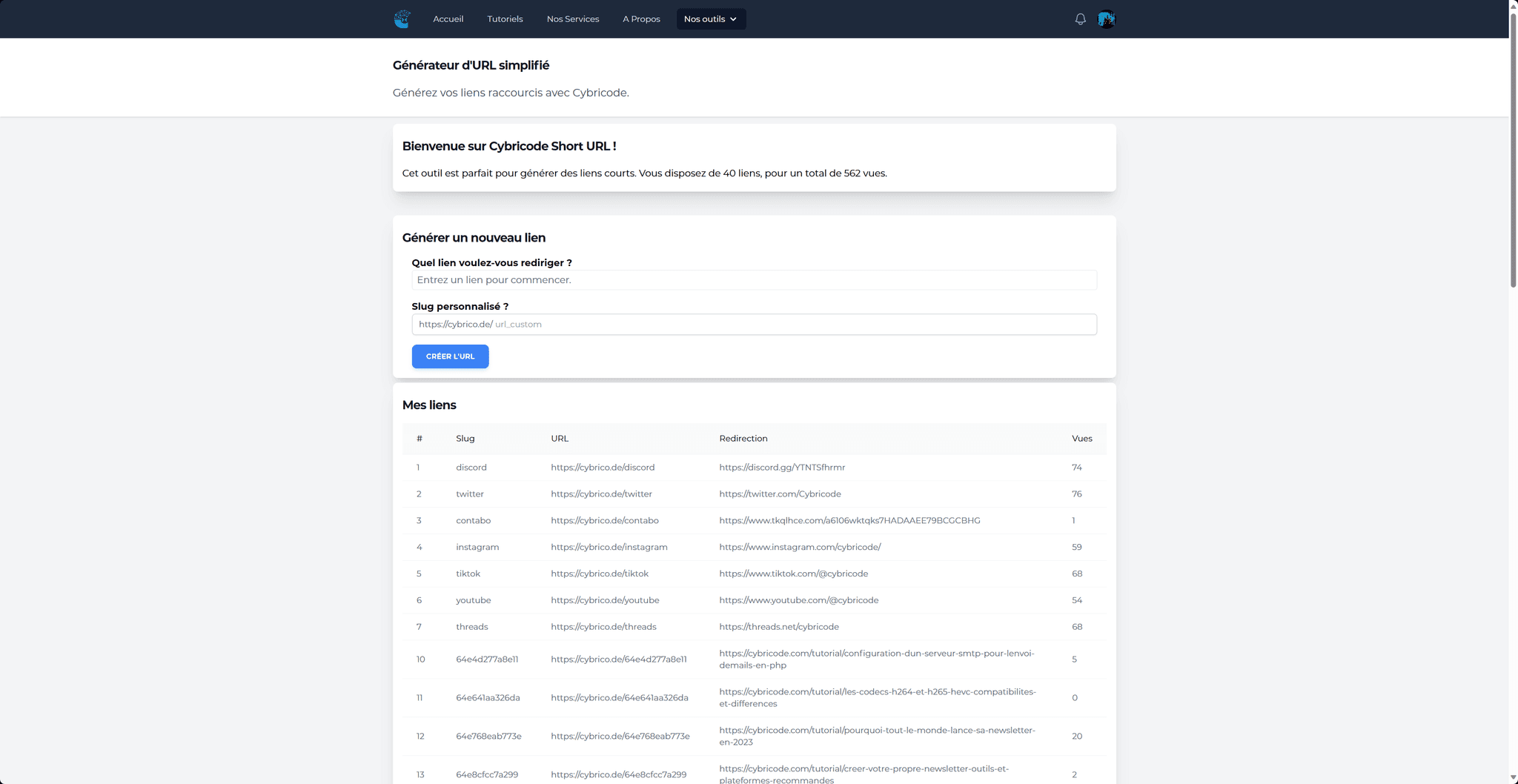
Task: Click the views count 74 for discord
Action: tap(1077, 468)
